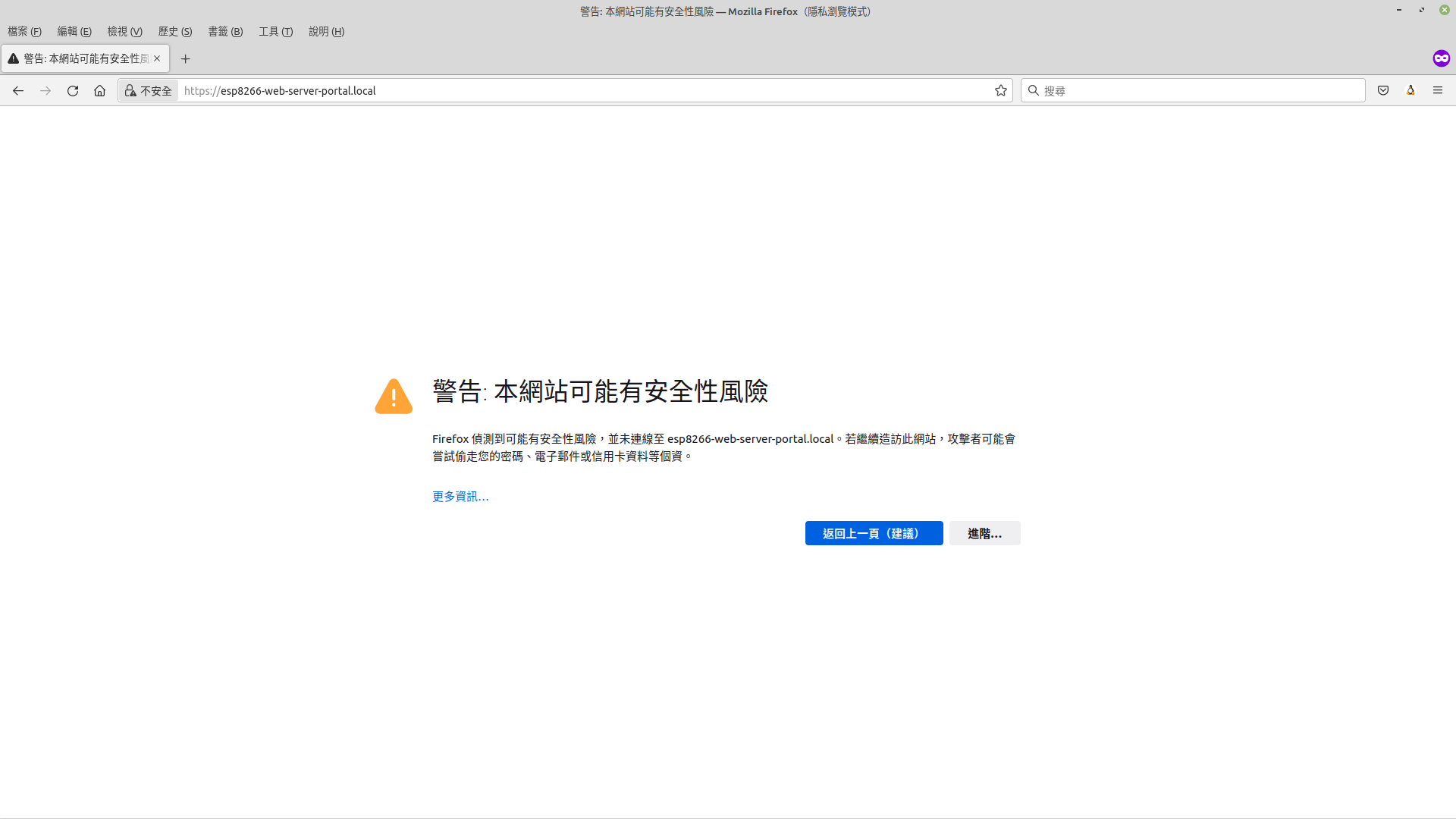This screenshot has height=819, width=1456.
Task: Close the Firefox window
Action: click(1445, 10)
